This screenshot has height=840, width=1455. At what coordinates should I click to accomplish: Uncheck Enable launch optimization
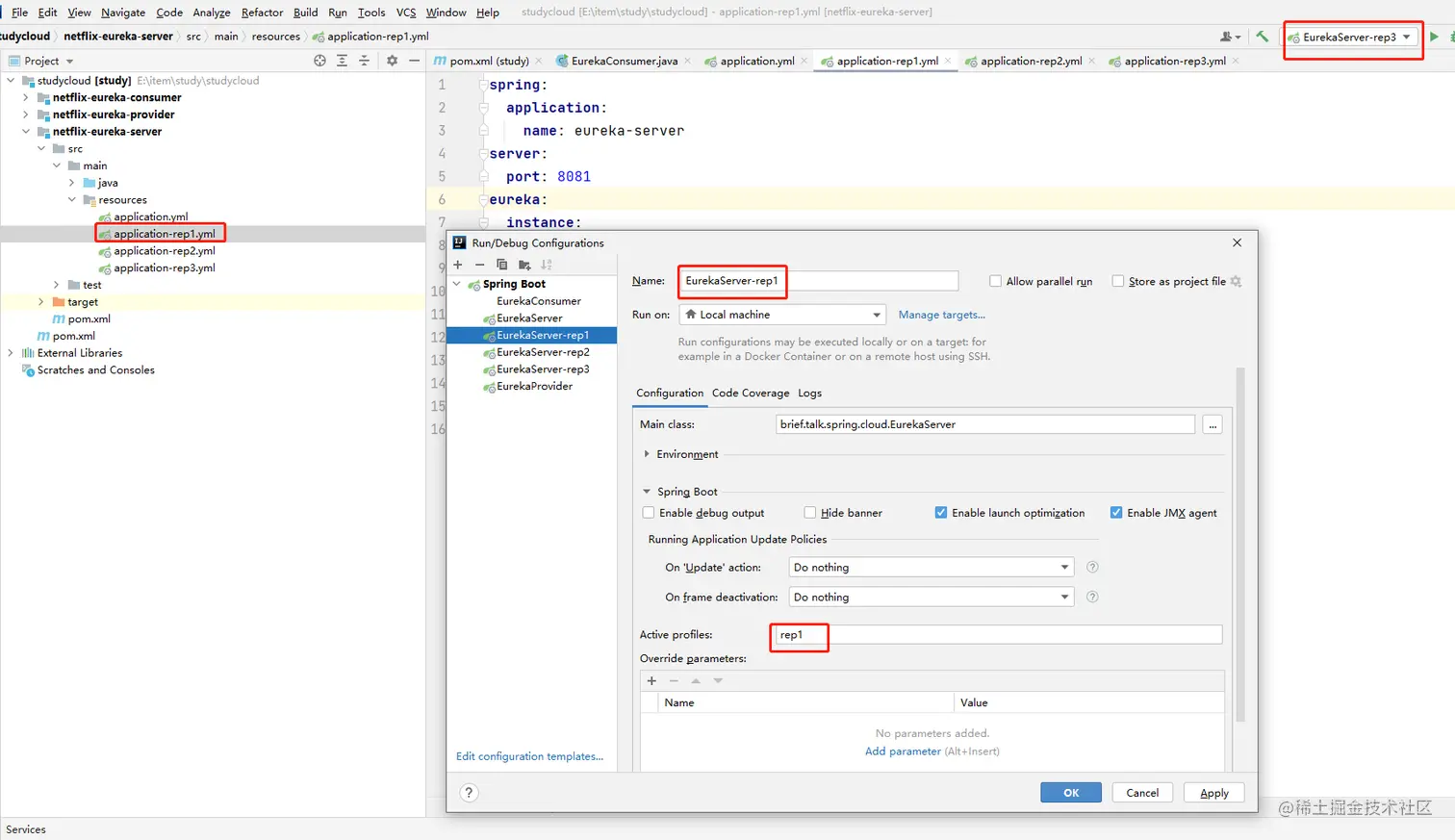[x=941, y=513]
